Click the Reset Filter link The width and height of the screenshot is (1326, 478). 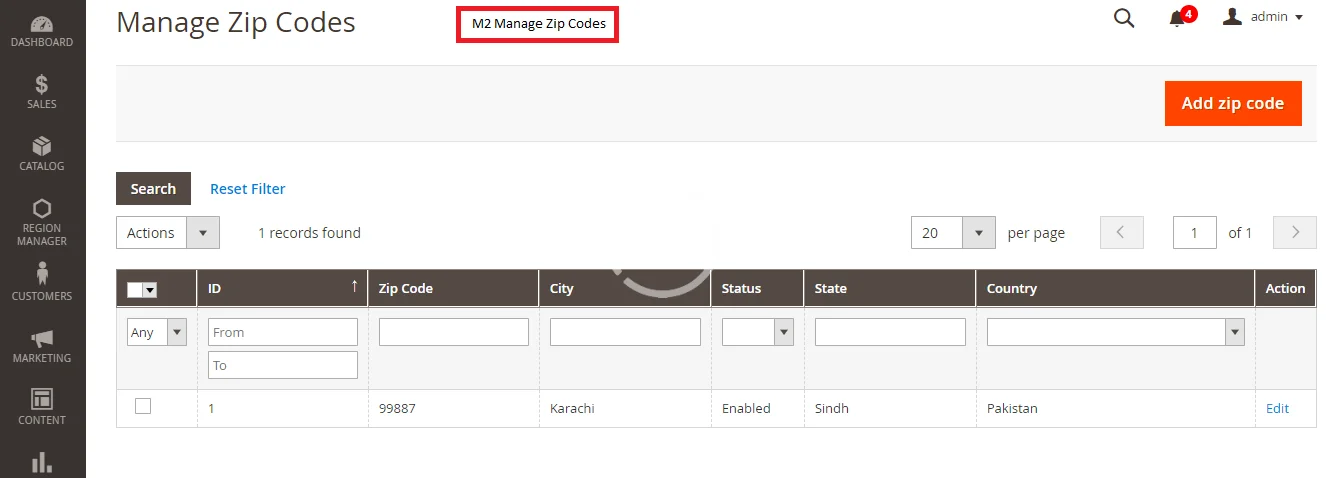click(247, 189)
